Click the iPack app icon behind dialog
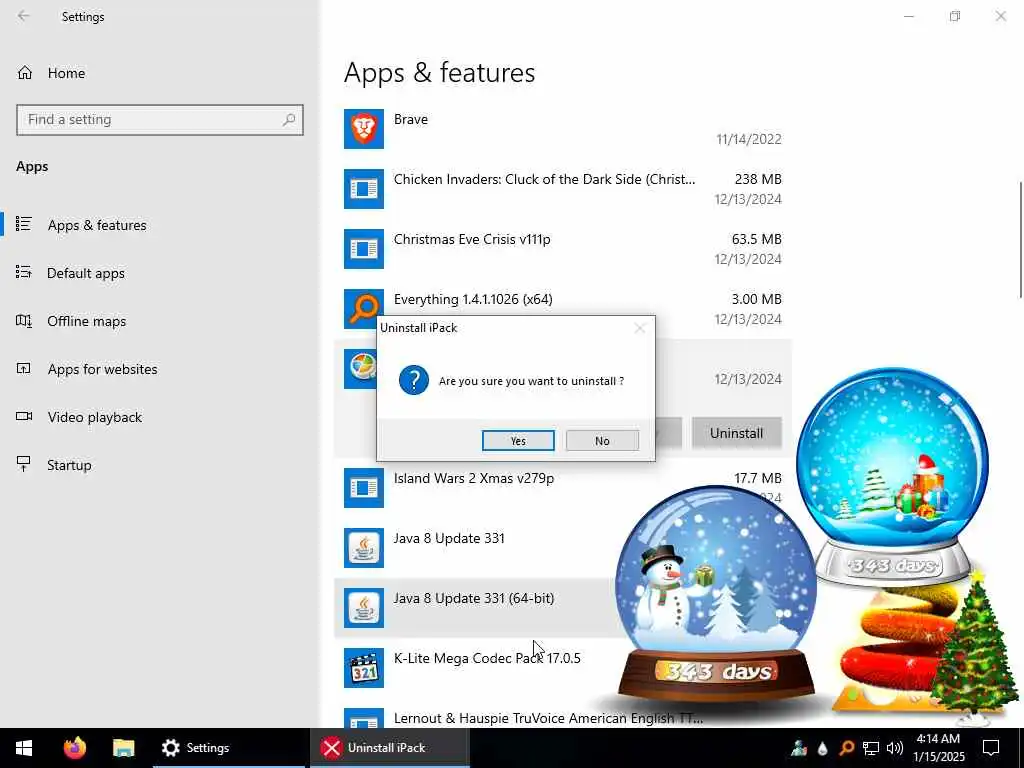 coord(360,368)
